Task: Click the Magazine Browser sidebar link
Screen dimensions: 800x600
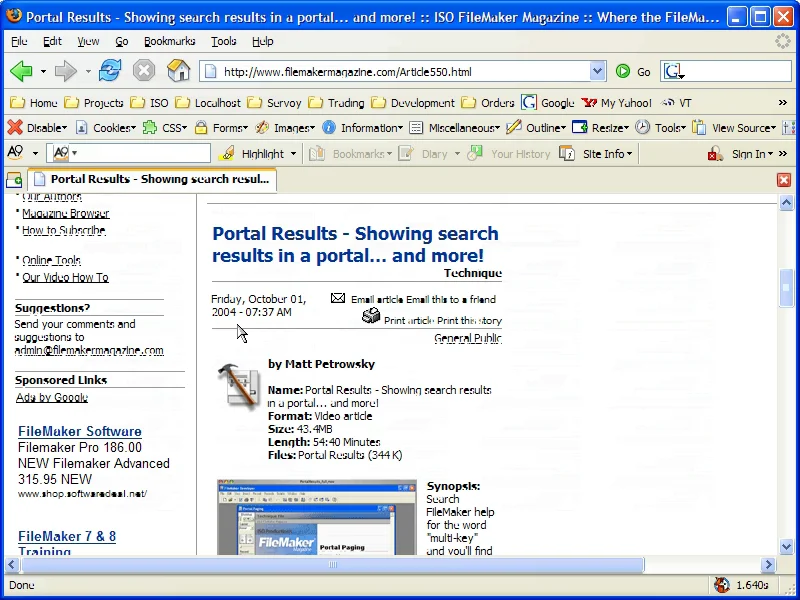Action: click(65, 213)
